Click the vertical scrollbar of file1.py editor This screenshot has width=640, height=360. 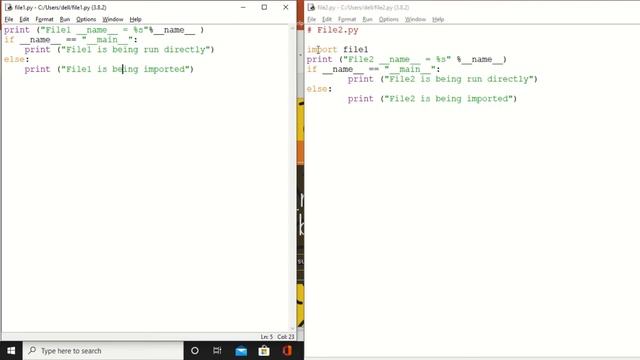(x=292, y=179)
